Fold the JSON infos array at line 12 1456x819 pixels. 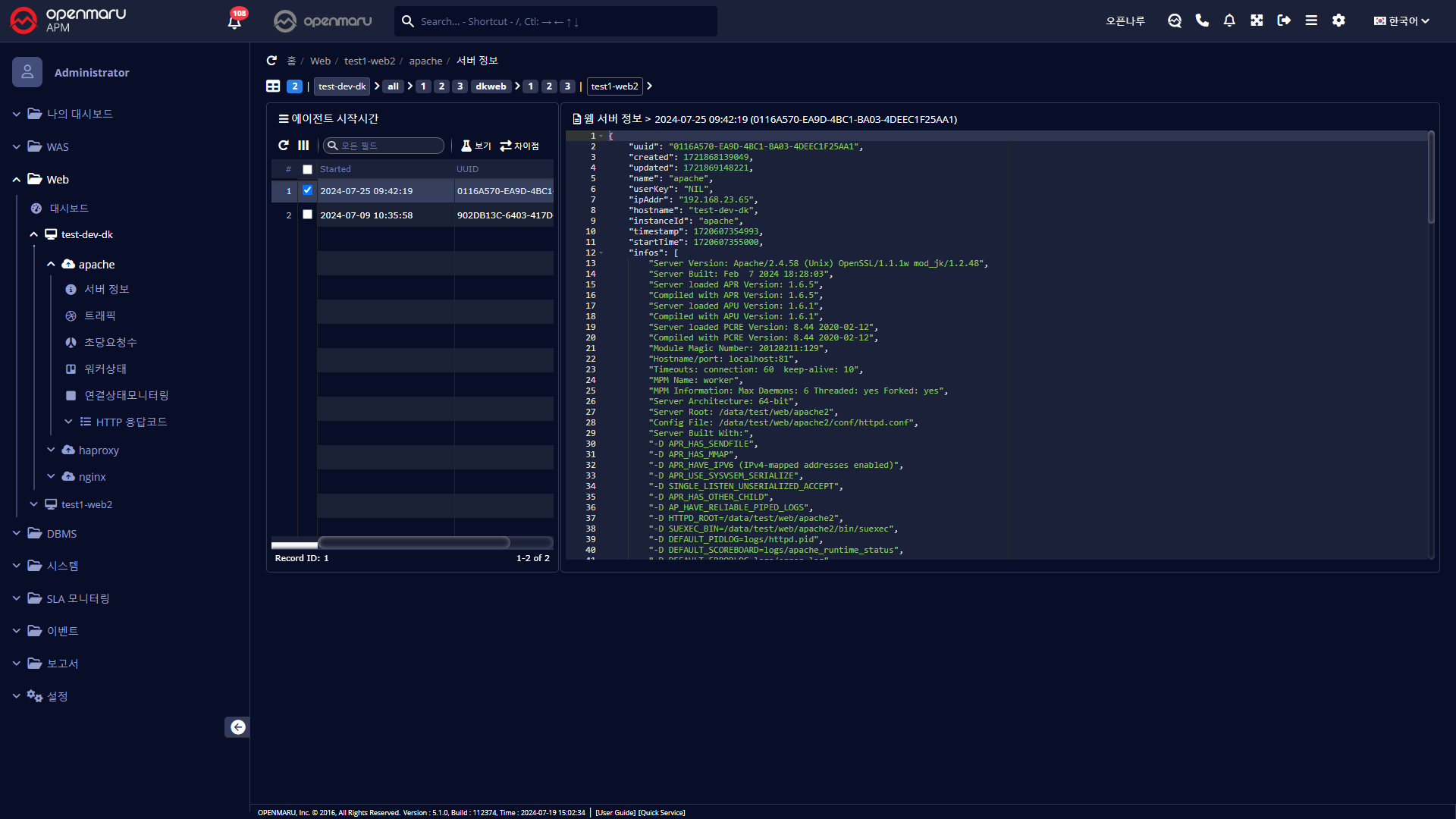pos(601,253)
